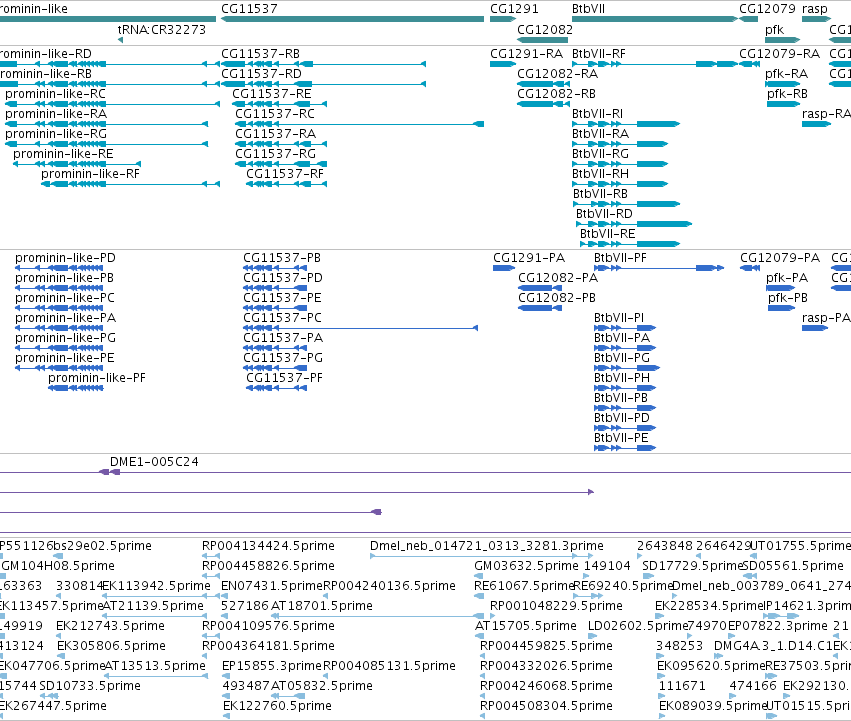The height and width of the screenshot is (721, 851).
Task: Select protein CG11537-PC
Action: [282, 318]
